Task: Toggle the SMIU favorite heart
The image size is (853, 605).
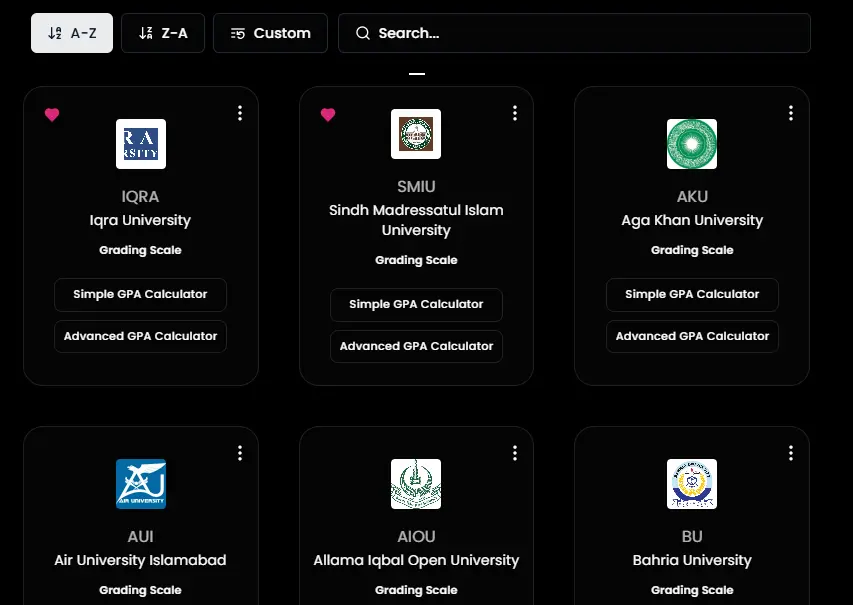Action: pos(328,115)
